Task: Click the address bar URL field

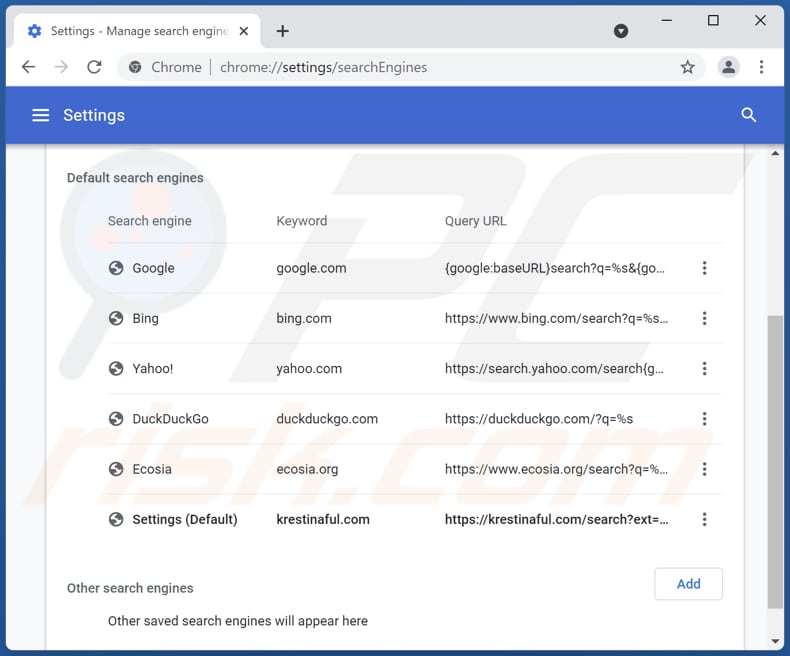Action: pos(400,67)
